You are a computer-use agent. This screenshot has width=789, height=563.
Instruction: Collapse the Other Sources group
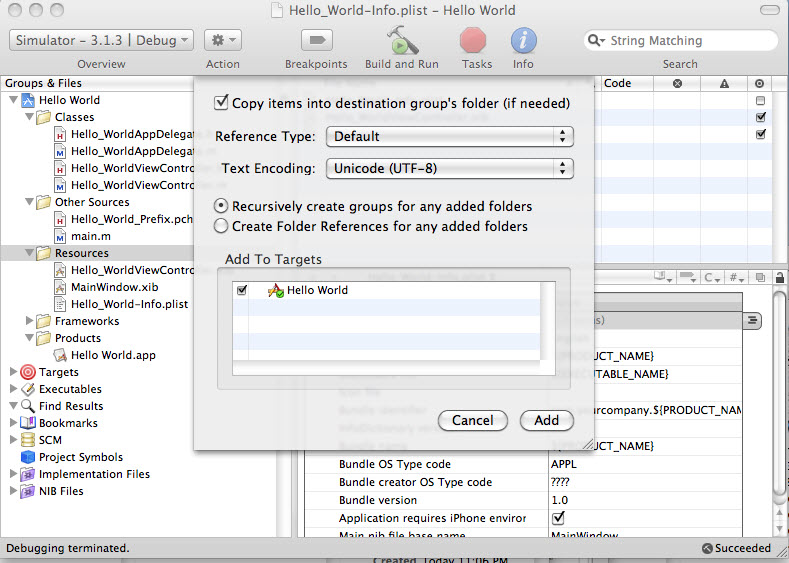tap(30, 202)
